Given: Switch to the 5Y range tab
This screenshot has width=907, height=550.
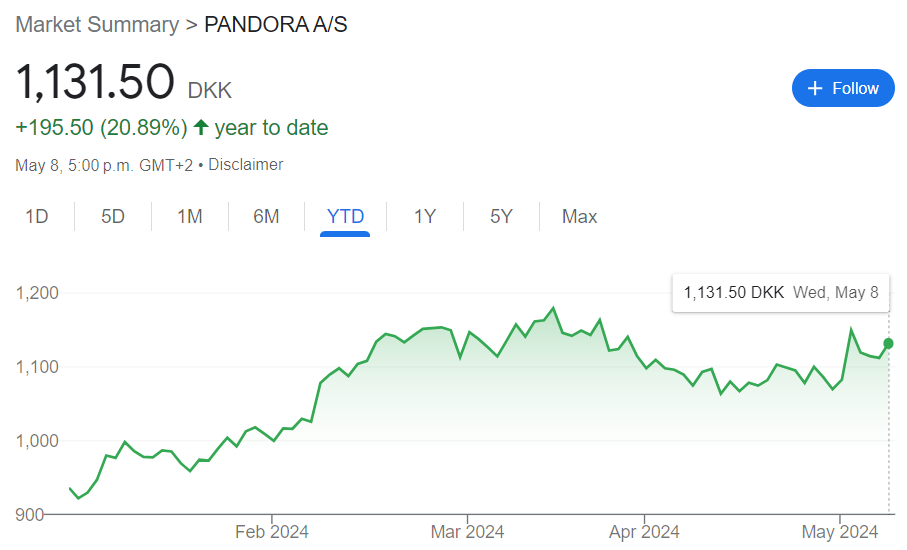Looking at the screenshot, I should tap(501, 216).
